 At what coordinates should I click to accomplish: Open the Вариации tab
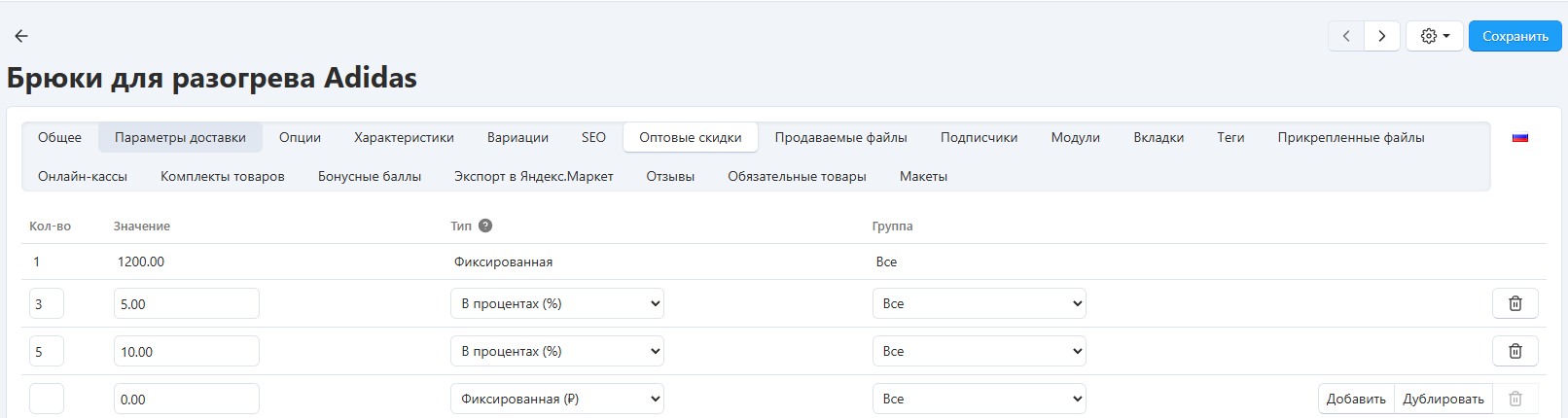click(x=517, y=137)
